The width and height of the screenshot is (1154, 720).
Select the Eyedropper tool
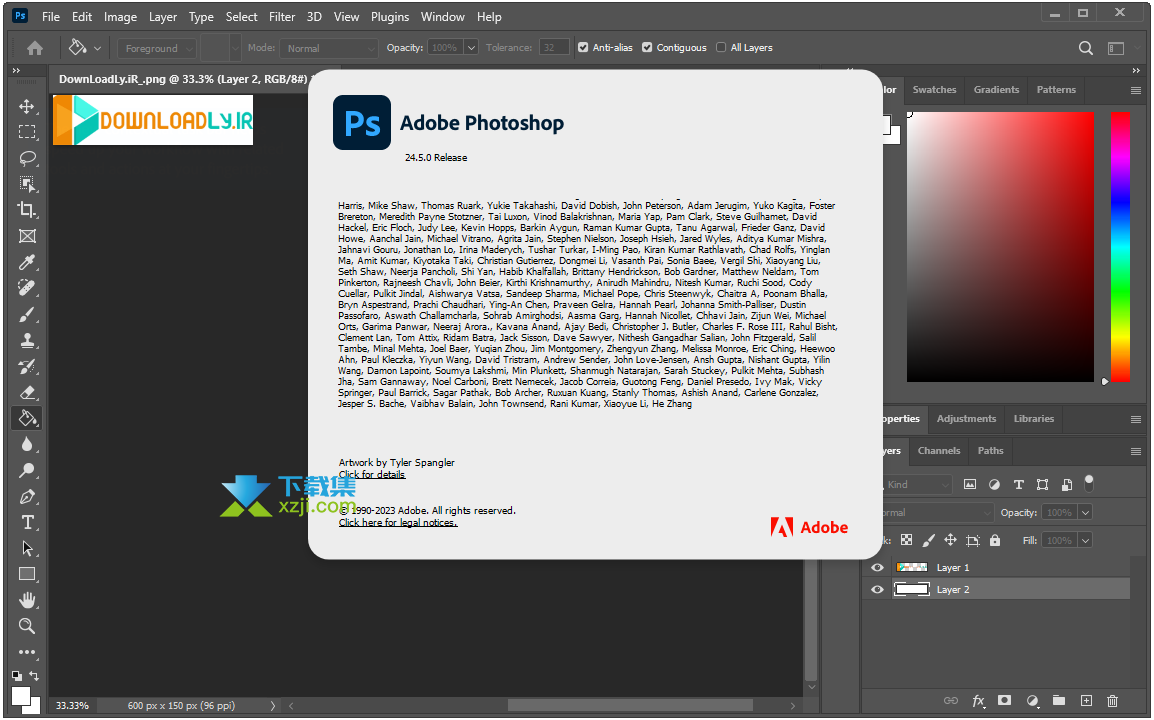click(27, 262)
